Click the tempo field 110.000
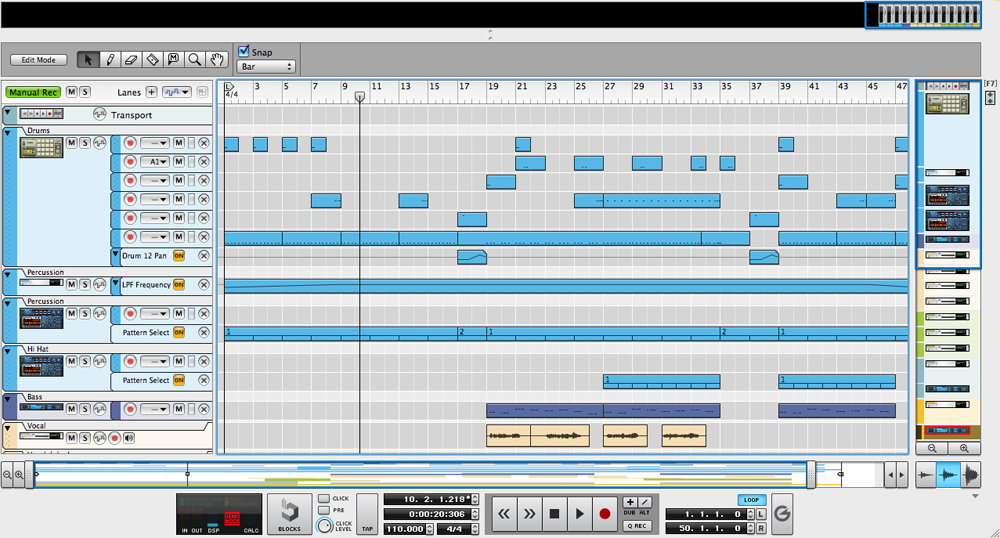This screenshot has width=1000, height=538. click(405, 529)
